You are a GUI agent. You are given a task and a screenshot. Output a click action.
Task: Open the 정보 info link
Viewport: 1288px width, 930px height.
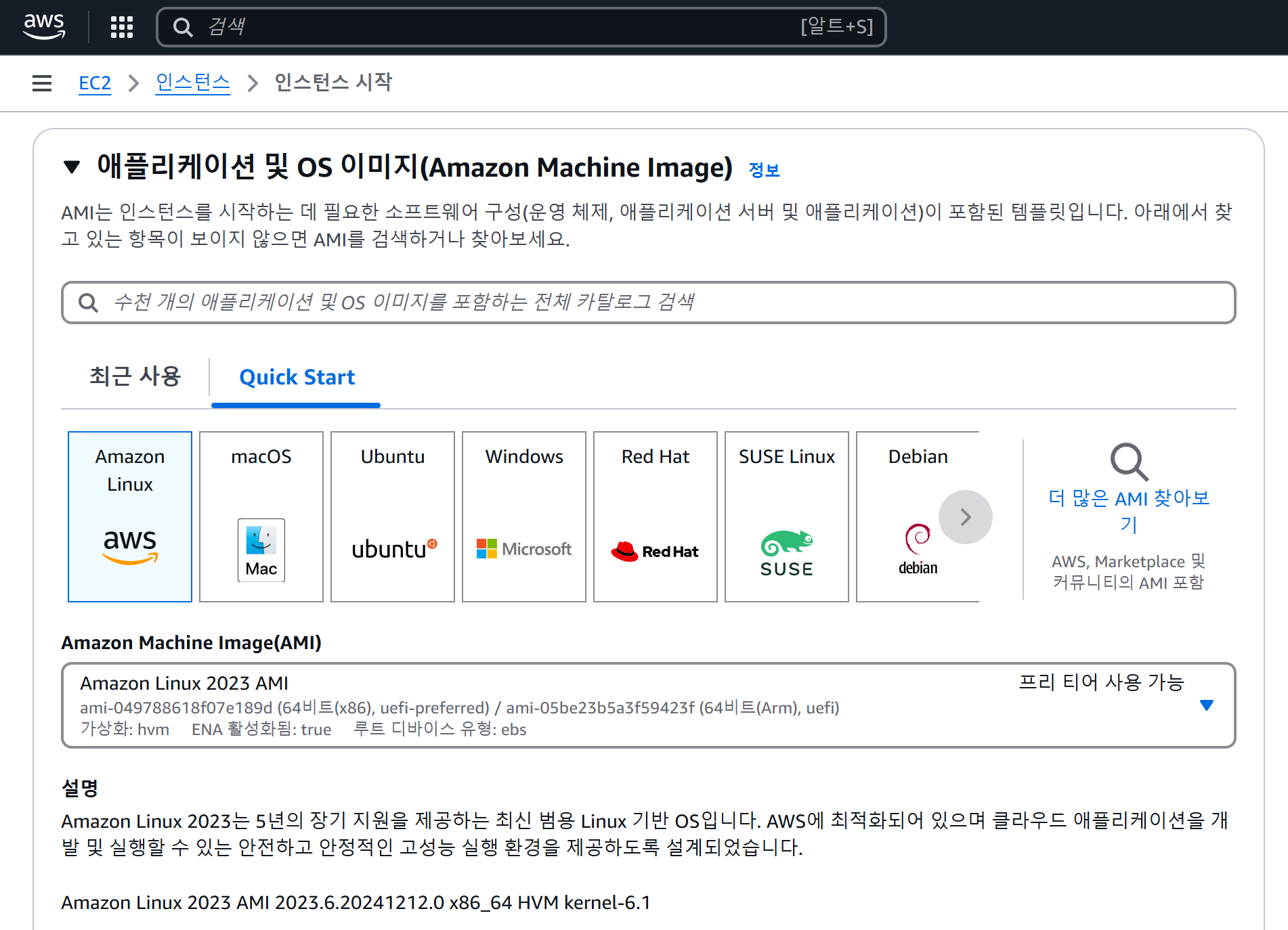(x=765, y=170)
